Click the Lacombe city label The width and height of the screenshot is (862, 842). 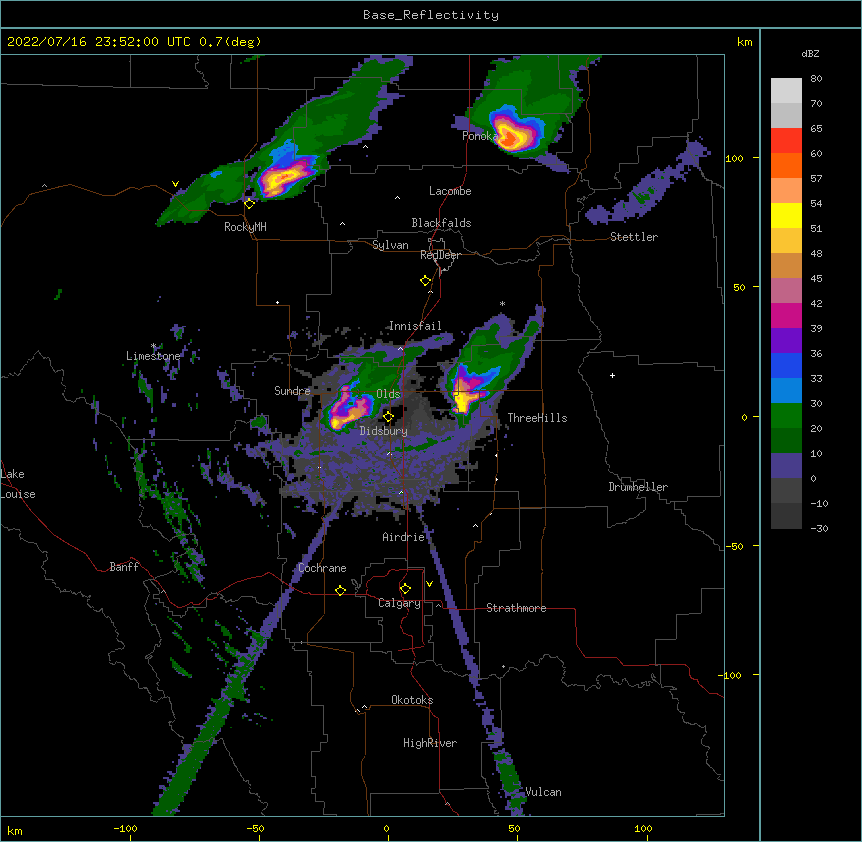click(450, 191)
